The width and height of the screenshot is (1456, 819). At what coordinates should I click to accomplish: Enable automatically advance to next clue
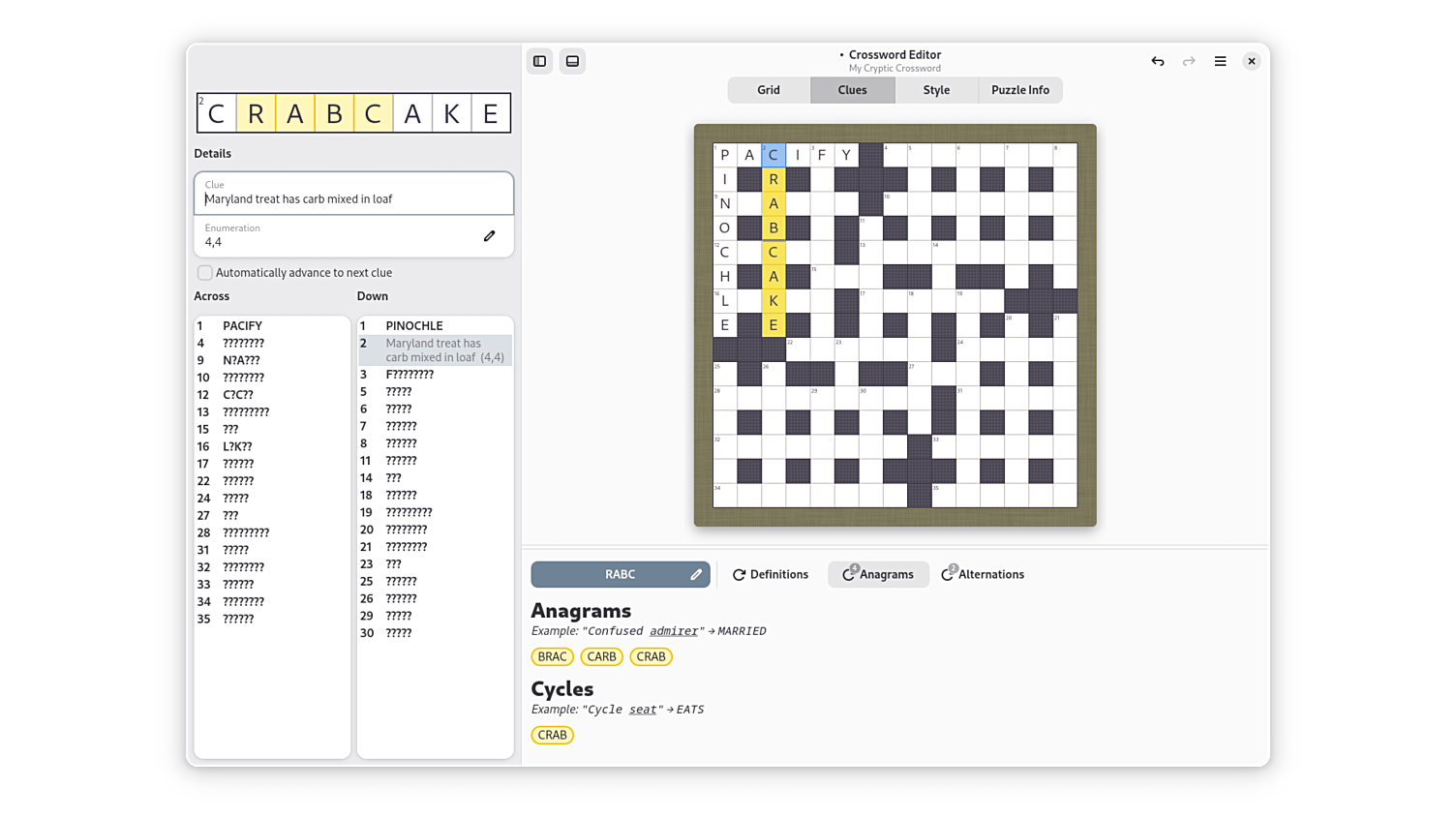[205, 273]
